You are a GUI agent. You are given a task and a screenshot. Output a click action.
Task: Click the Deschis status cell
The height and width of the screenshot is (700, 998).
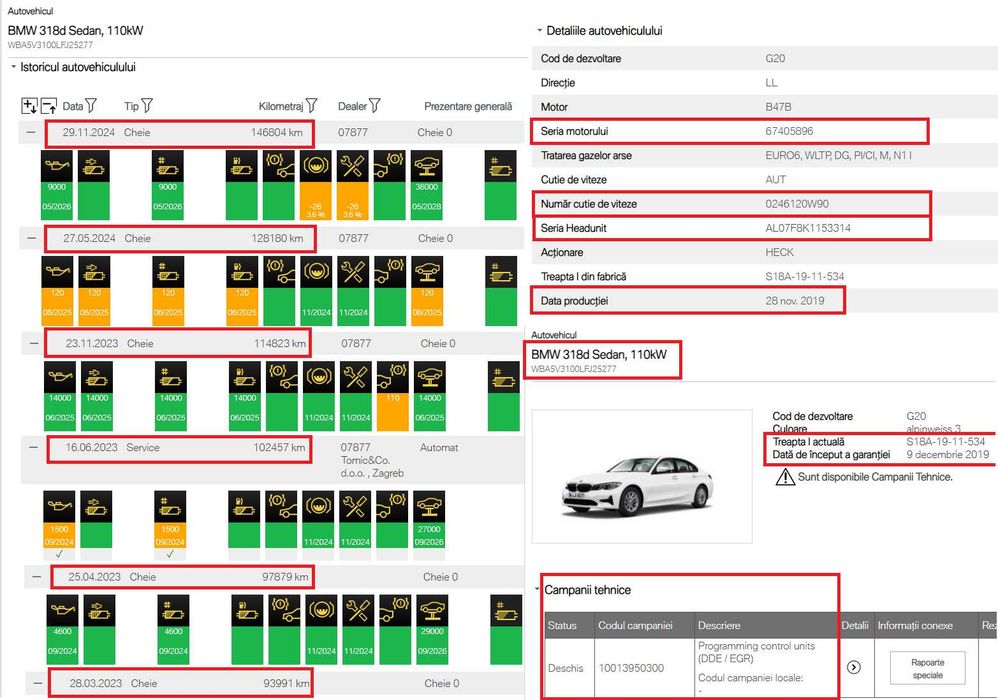(x=566, y=668)
